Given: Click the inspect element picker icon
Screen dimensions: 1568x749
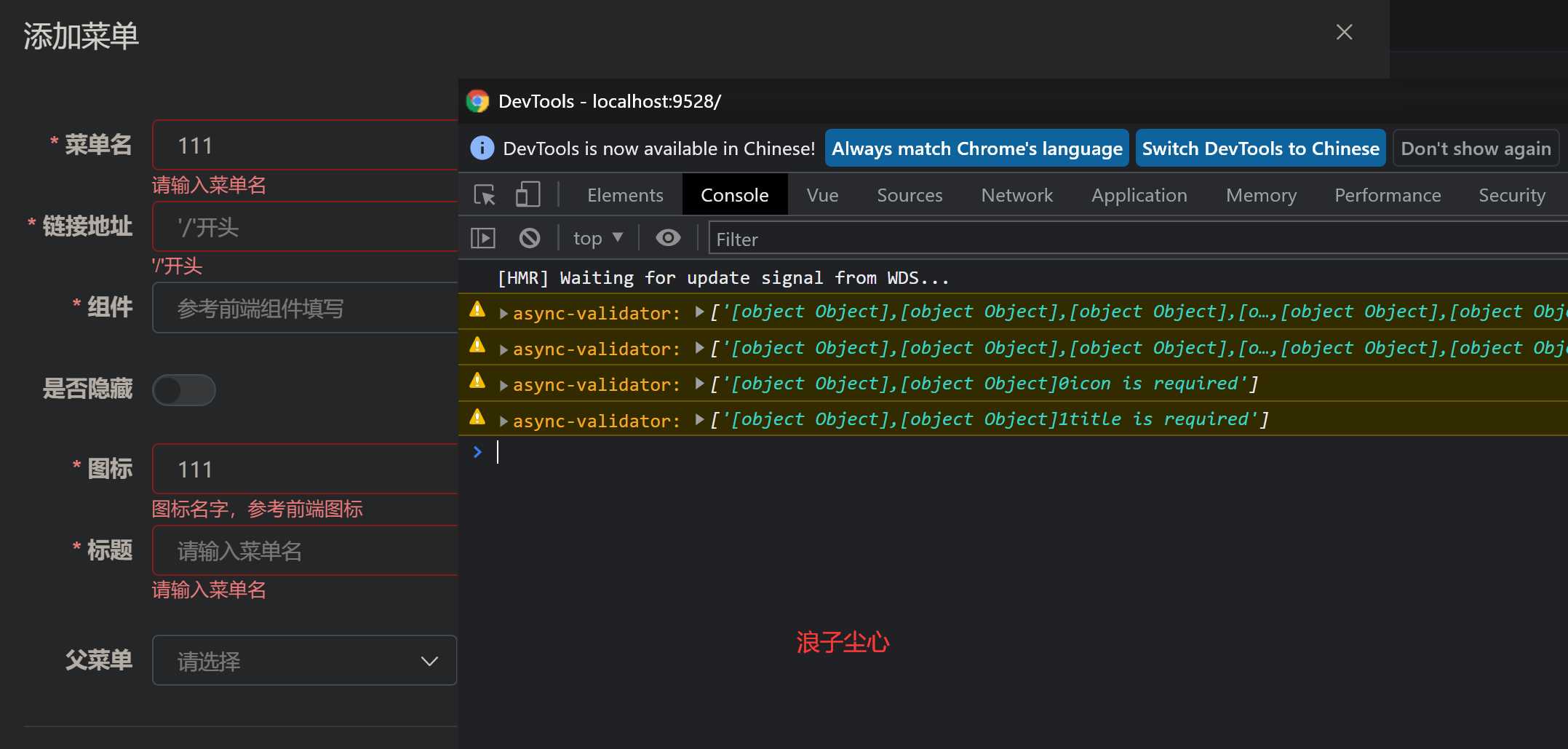Looking at the screenshot, I should 485,195.
